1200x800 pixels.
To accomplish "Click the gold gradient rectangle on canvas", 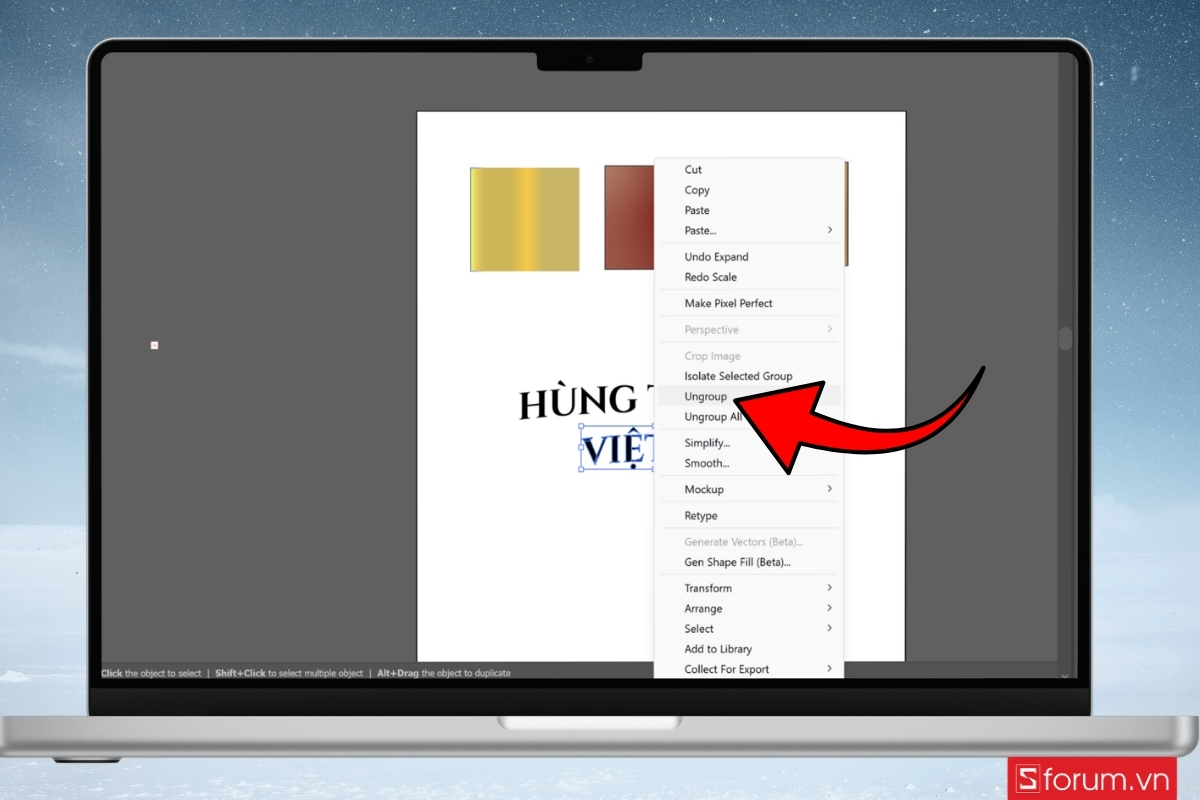I will (524, 219).
